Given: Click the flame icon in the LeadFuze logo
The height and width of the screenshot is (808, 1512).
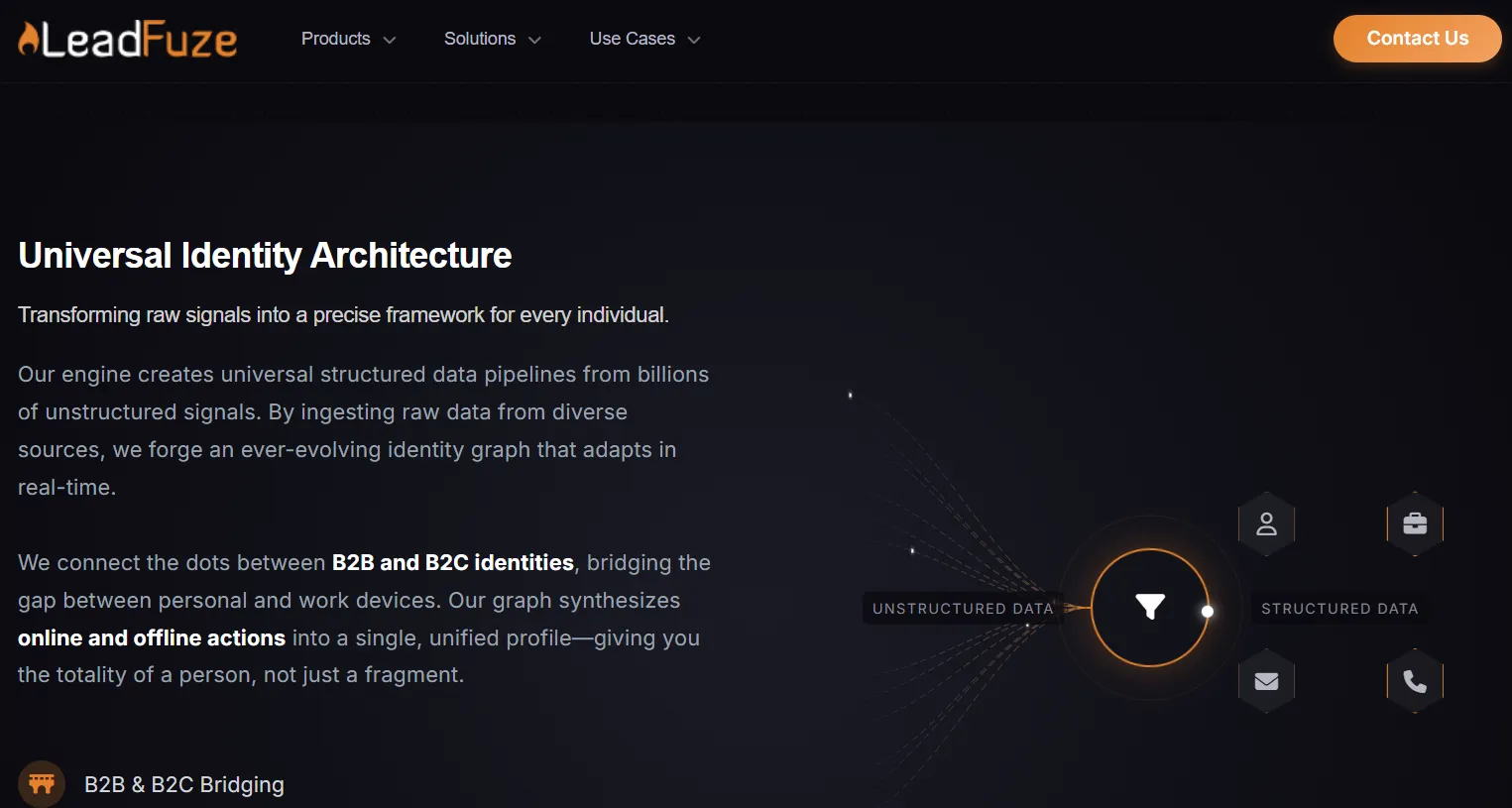Looking at the screenshot, I should tap(27, 38).
